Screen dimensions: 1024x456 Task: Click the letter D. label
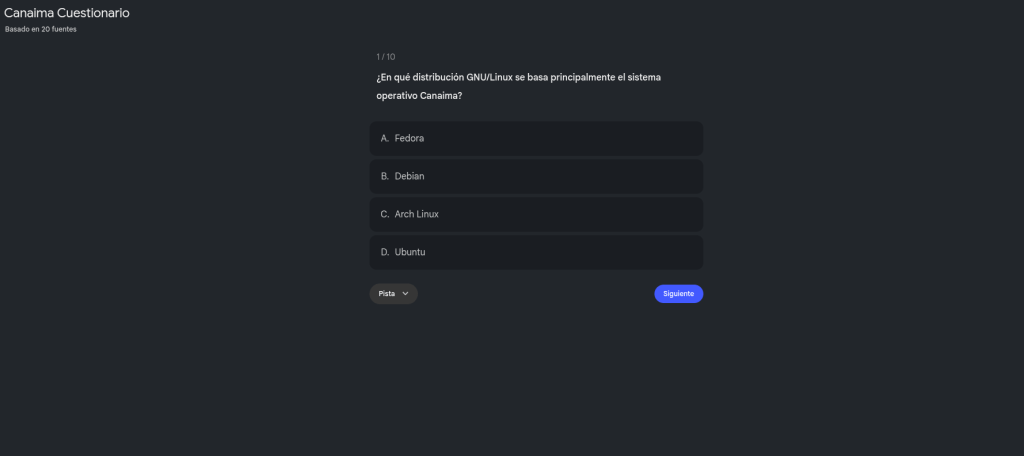click(385, 252)
